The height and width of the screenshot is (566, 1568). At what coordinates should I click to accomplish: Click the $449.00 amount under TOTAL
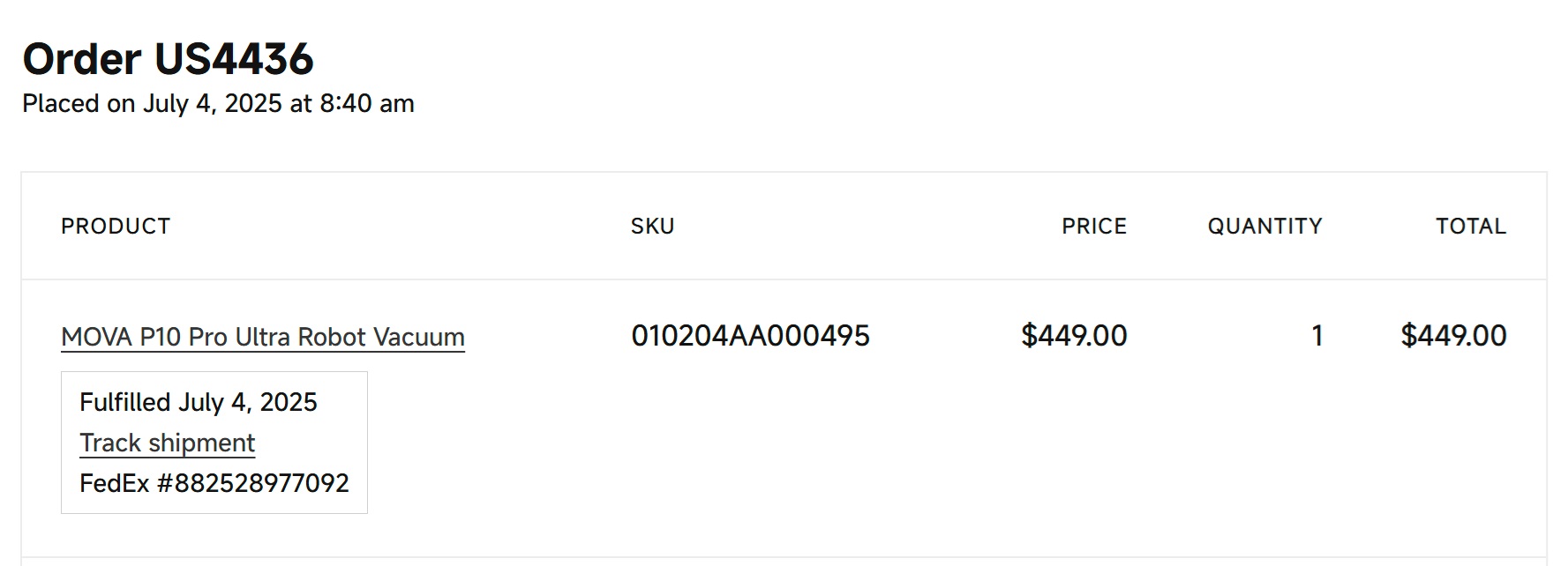[x=1453, y=336]
